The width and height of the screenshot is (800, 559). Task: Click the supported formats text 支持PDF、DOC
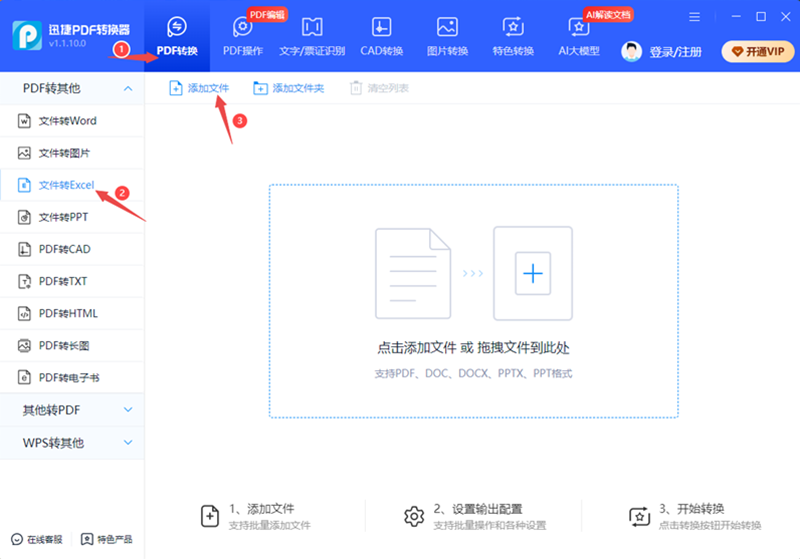tap(473, 373)
